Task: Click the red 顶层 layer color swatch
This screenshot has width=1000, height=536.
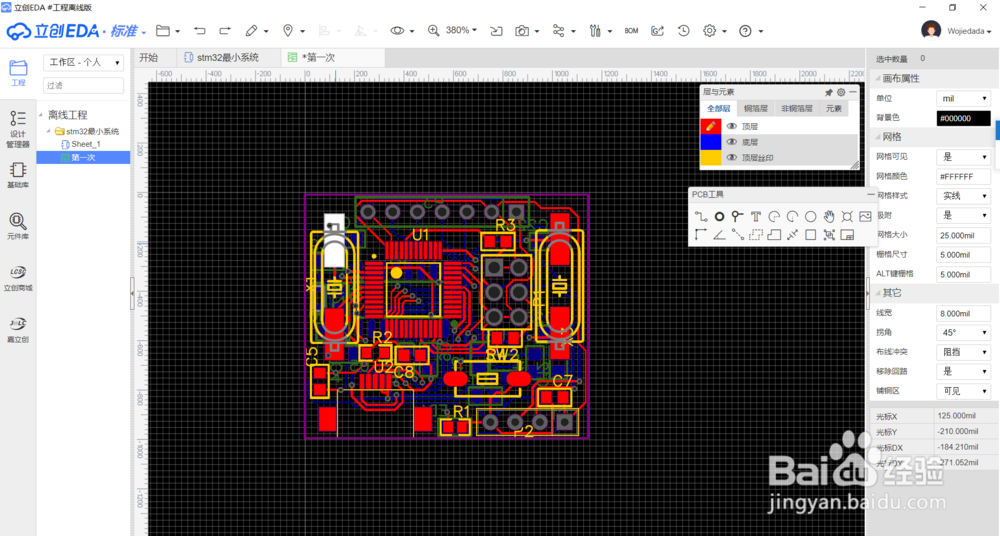Action: [x=710, y=126]
